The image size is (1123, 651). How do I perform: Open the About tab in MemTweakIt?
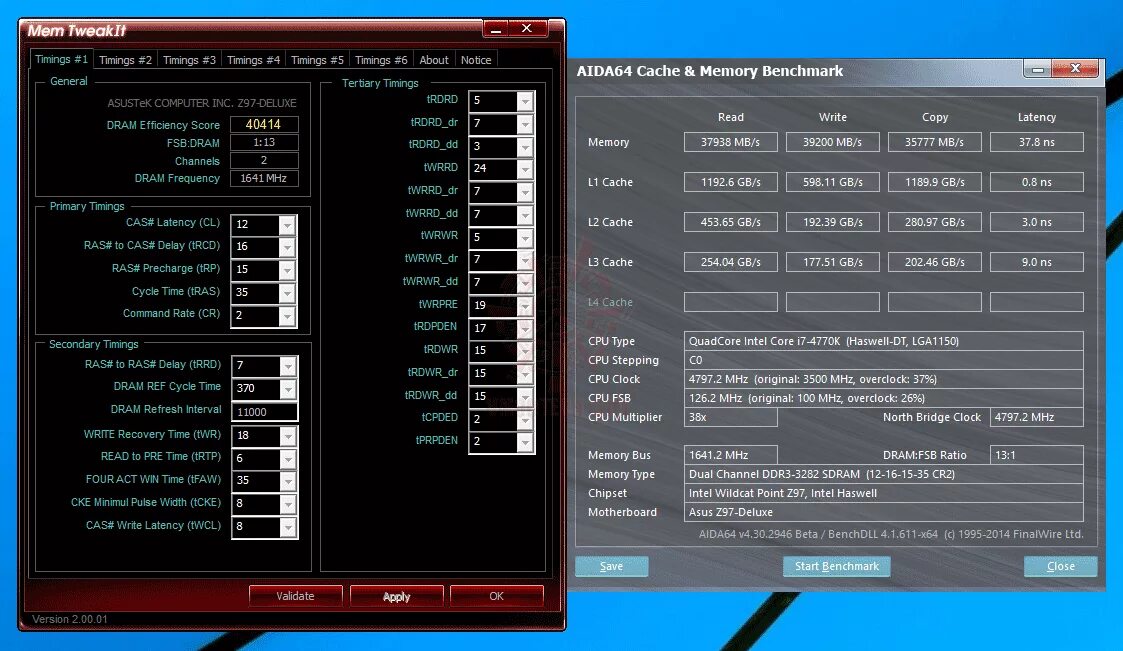pos(434,60)
